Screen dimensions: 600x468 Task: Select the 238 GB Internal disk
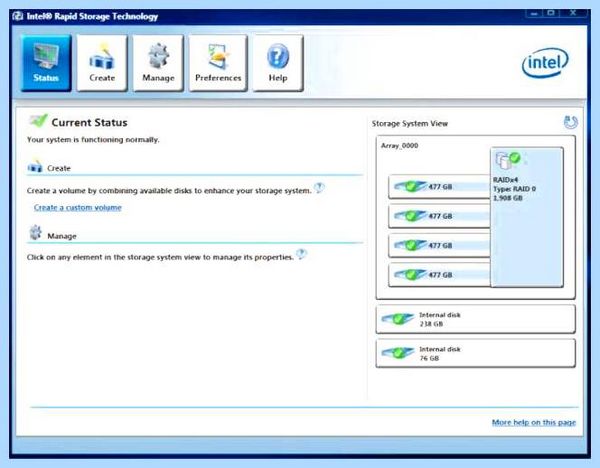[476, 319]
